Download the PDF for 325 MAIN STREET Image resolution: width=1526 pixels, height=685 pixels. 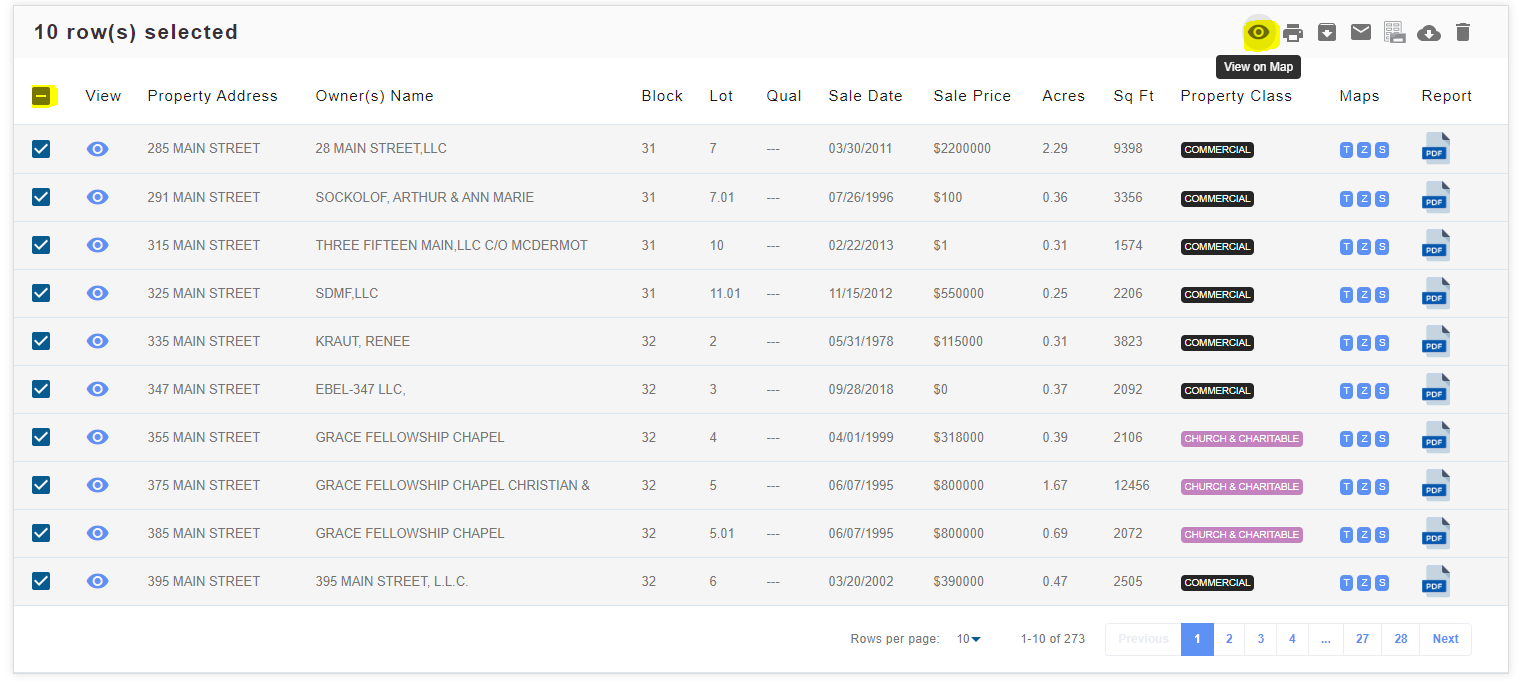[x=1435, y=293]
